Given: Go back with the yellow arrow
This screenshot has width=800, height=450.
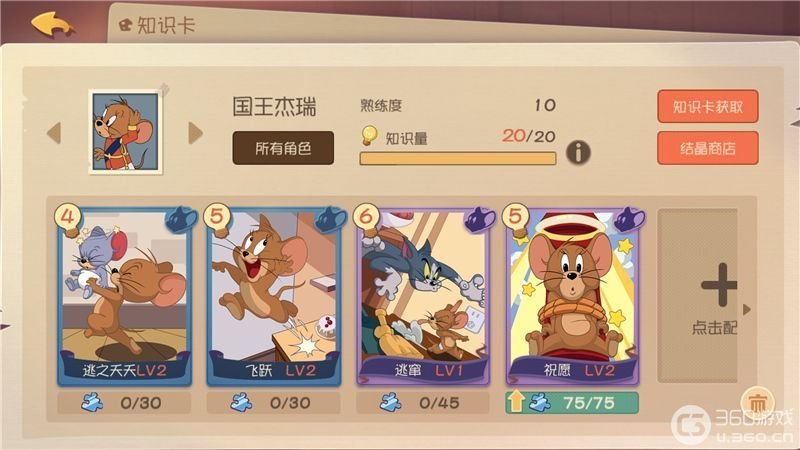Looking at the screenshot, I should [x=52, y=24].
